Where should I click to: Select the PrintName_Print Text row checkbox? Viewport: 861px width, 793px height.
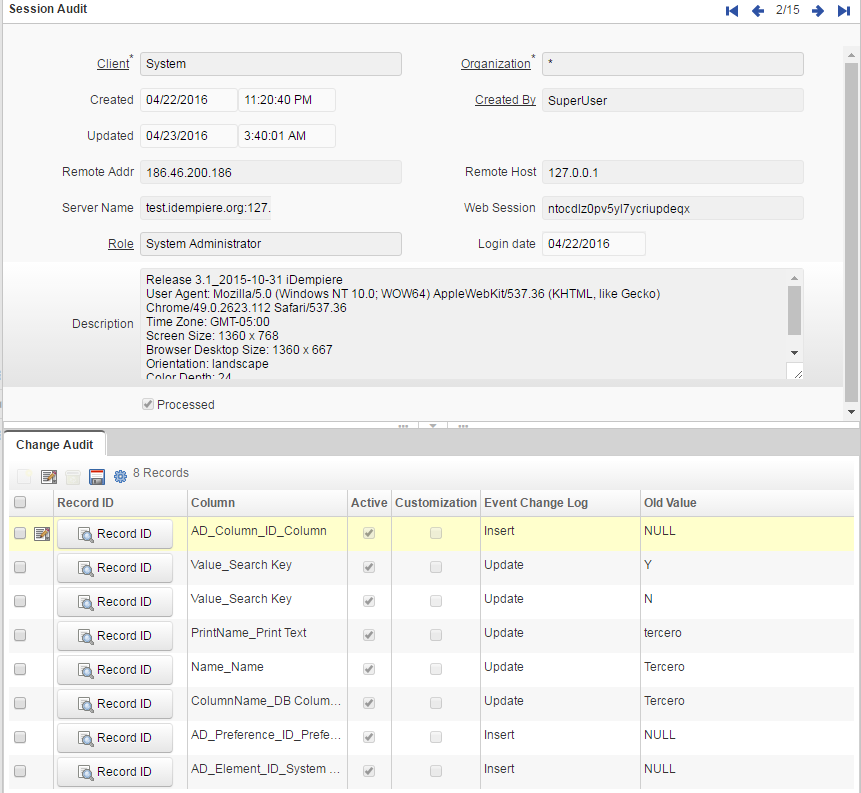20,635
